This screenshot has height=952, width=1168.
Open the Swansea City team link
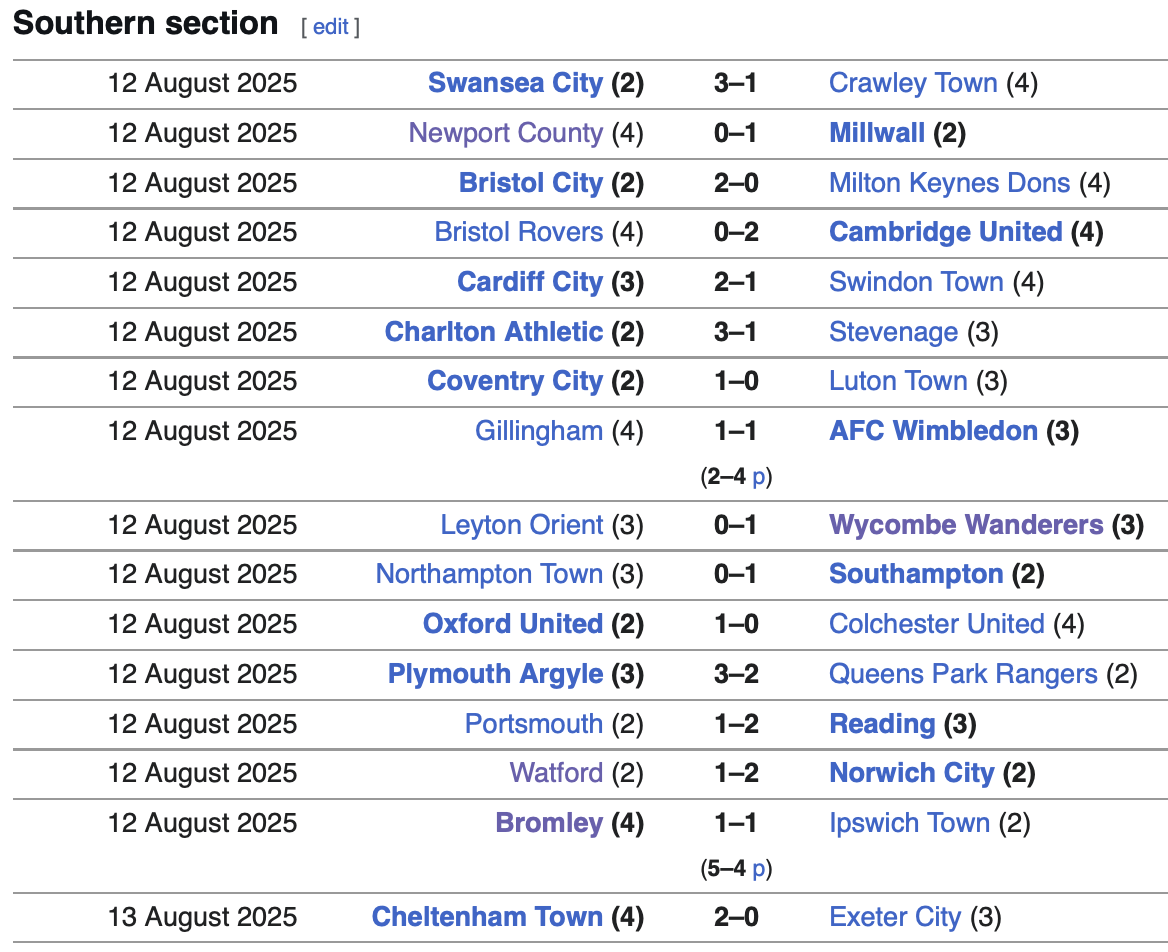[515, 83]
